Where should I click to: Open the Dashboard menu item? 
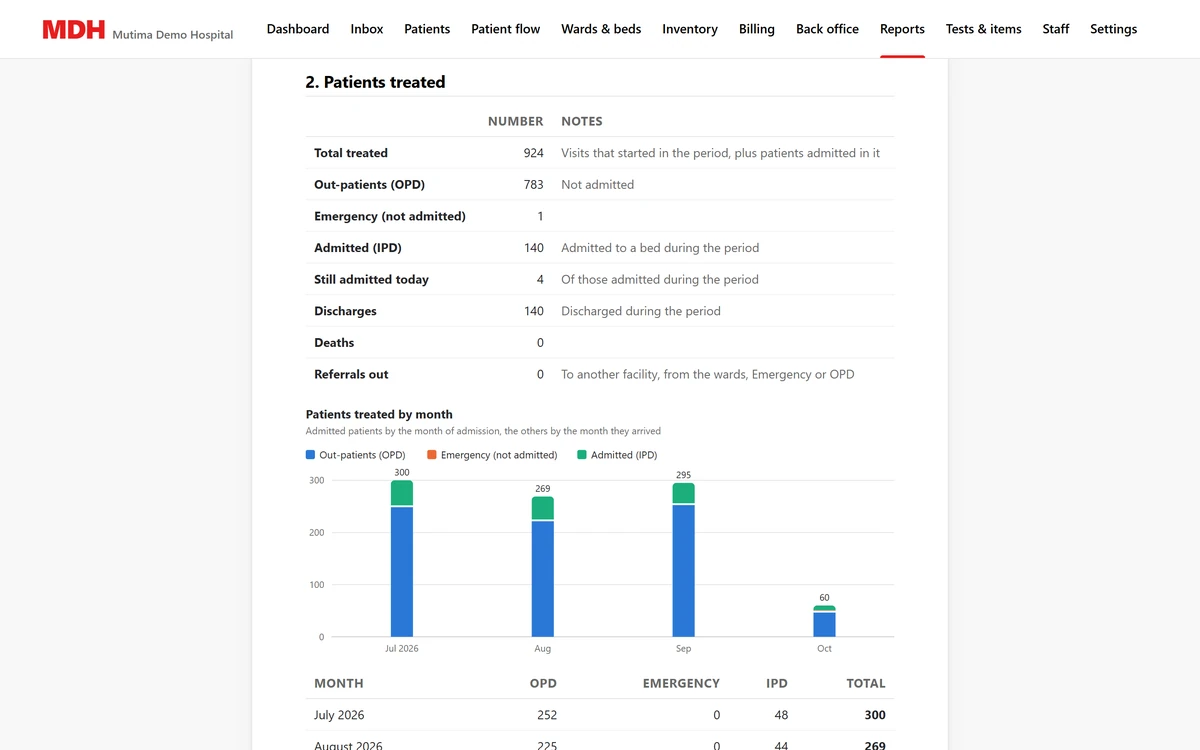[298, 29]
